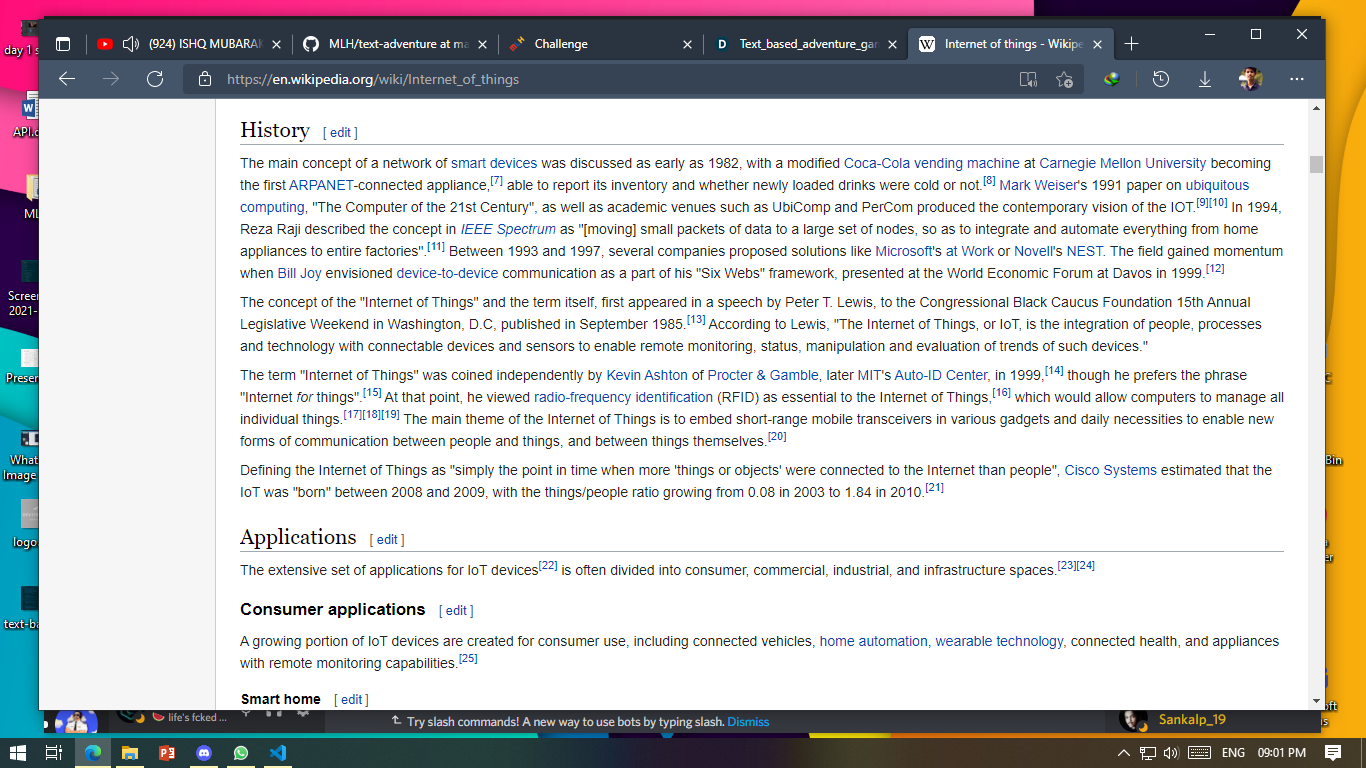This screenshot has width=1366, height=768.
Task: Open the ARPANET link
Action: click(321, 185)
